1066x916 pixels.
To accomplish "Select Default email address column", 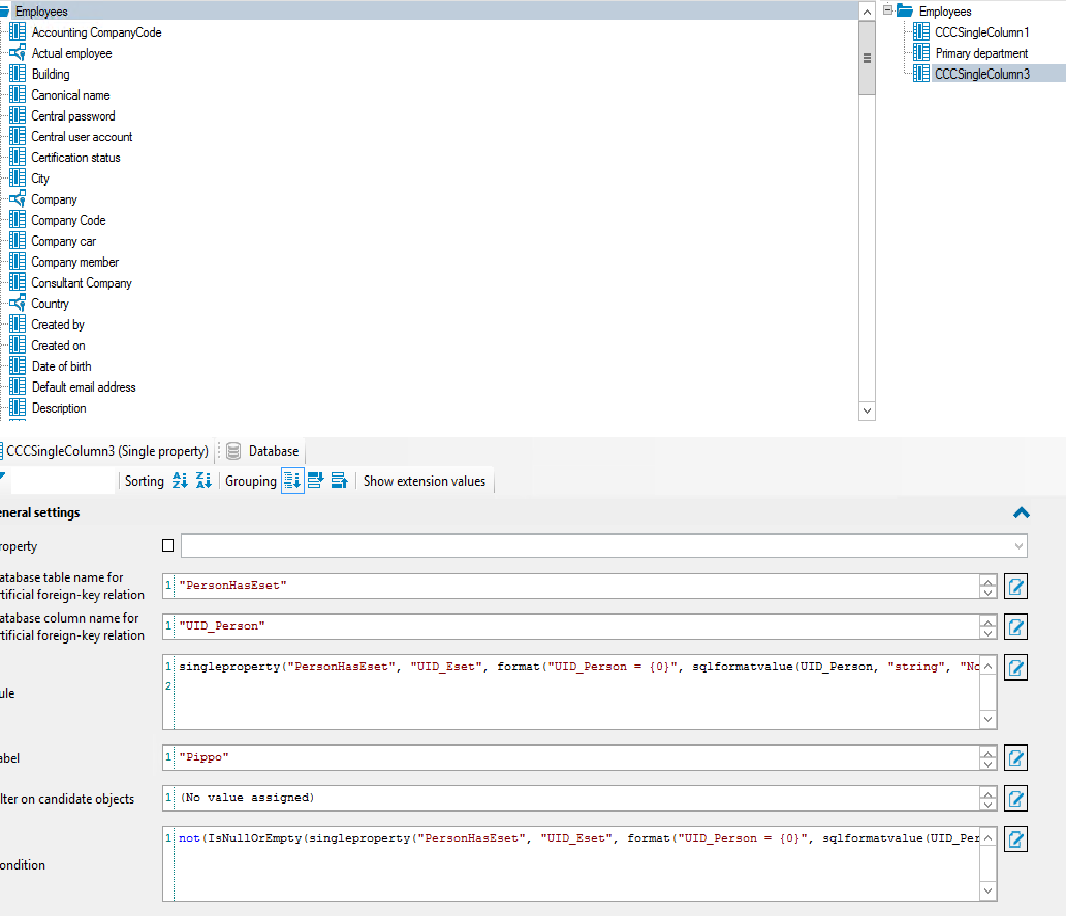I will 83,387.
